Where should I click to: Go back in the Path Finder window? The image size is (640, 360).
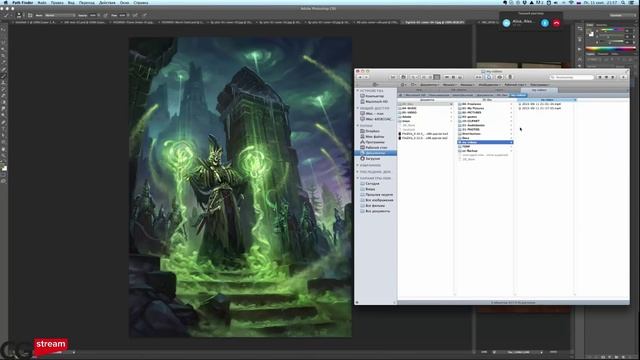(x=360, y=77)
